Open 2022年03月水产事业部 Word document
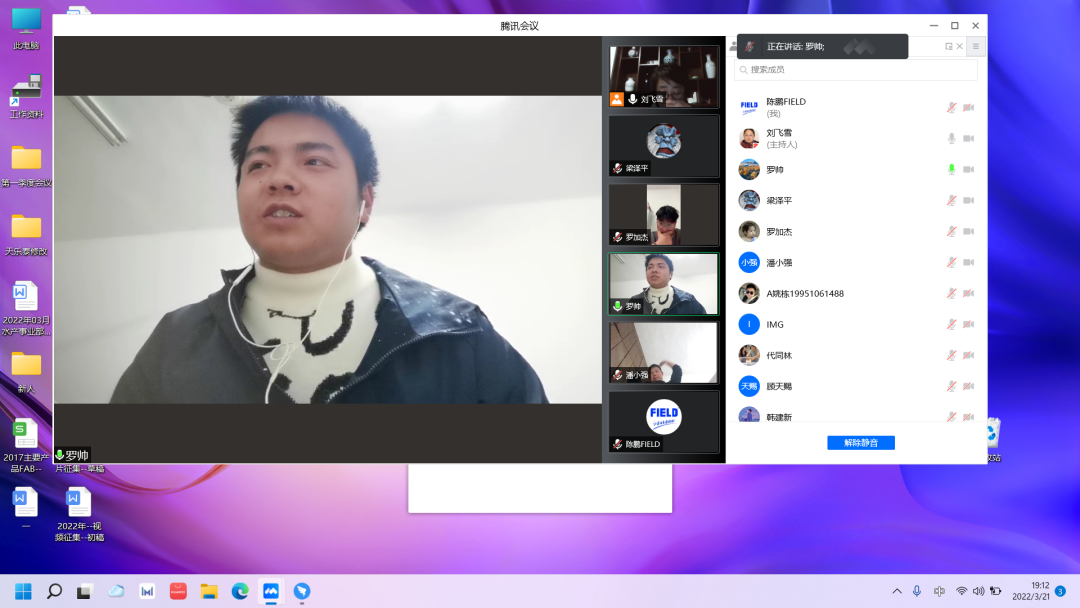Viewport: 1080px width, 608px height. point(25,308)
